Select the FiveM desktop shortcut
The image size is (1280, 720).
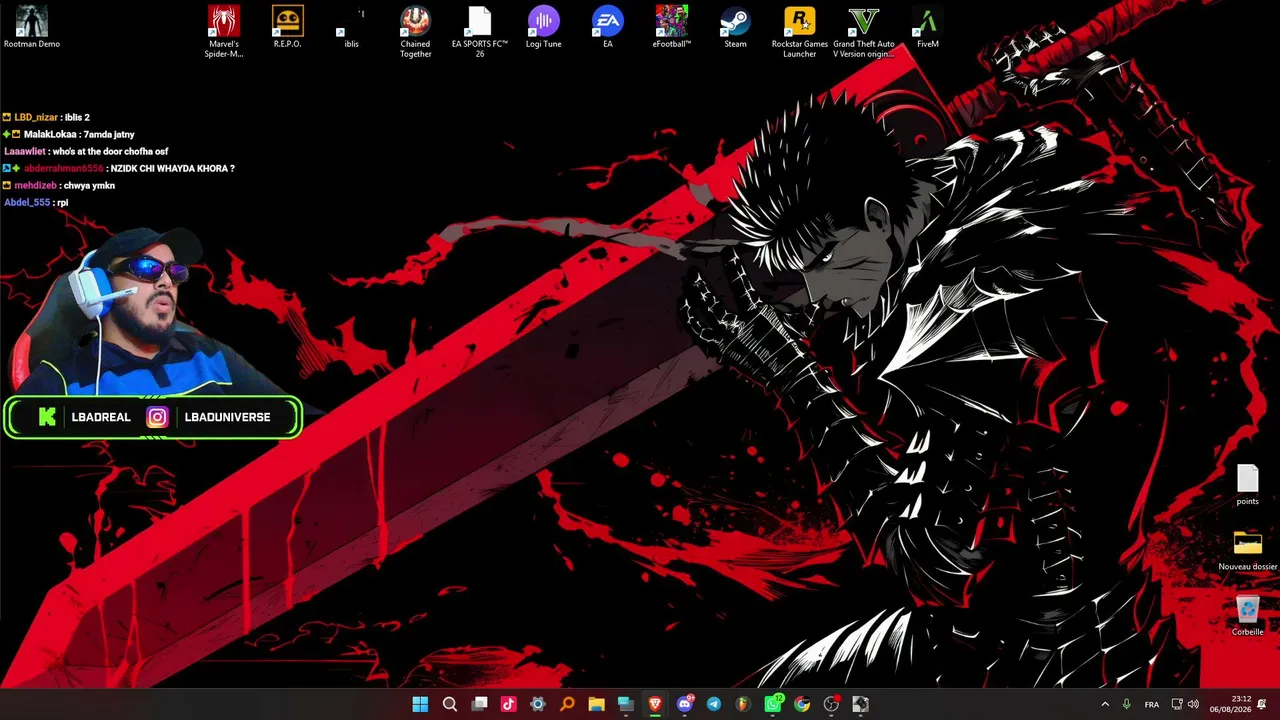[928, 27]
